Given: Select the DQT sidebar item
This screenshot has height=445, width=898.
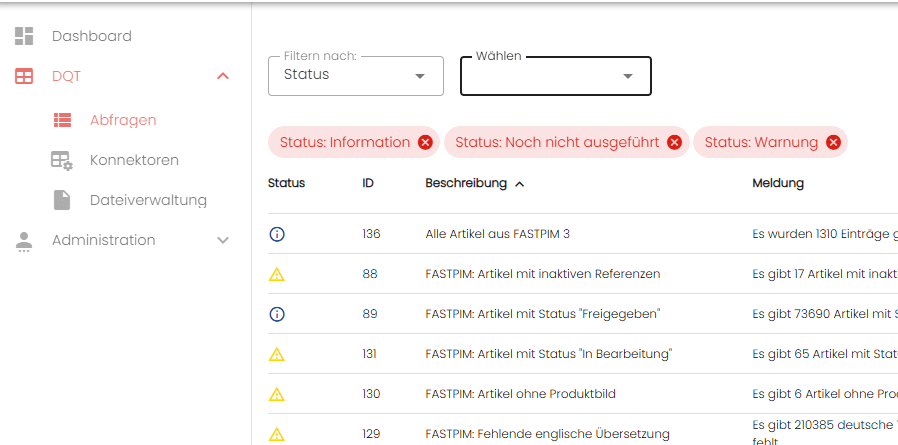Looking at the screenshot, I should [x=66, y=76].
